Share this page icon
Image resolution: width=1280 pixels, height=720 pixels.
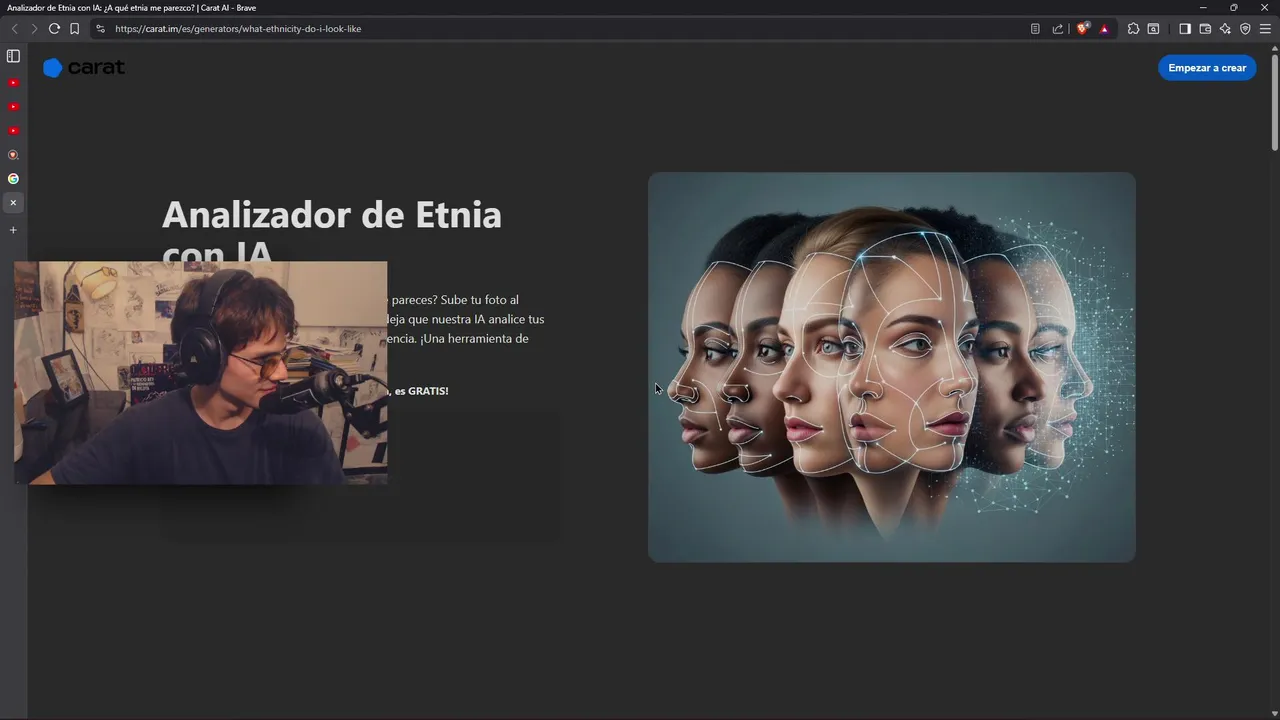point(1058,29)
